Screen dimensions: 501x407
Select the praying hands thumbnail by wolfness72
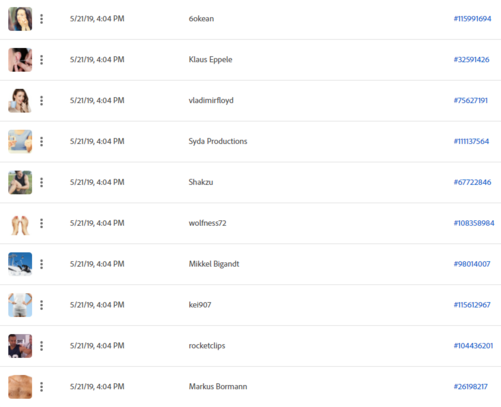click(x=20, y=225)
